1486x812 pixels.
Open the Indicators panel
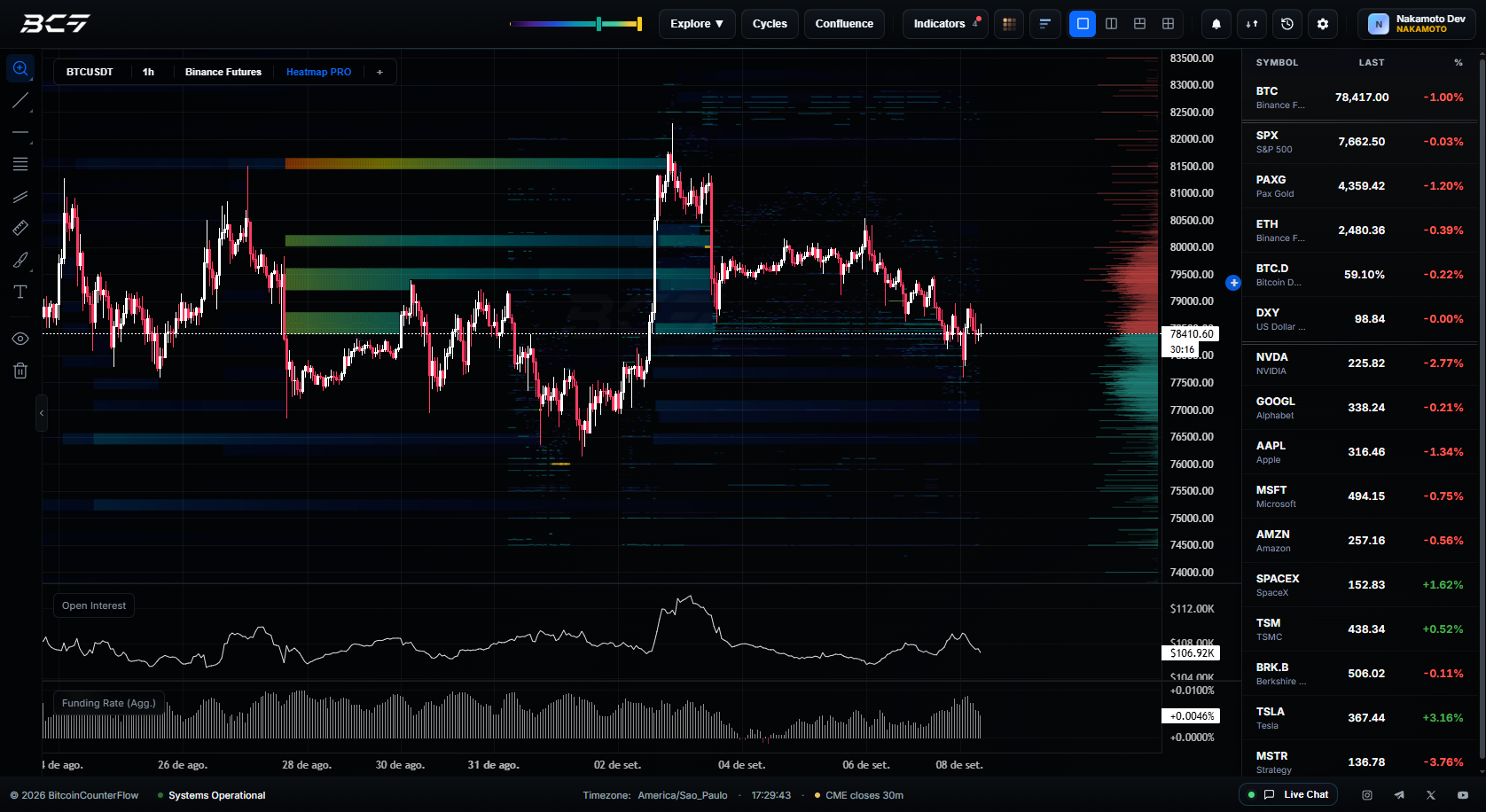[945, 24]
